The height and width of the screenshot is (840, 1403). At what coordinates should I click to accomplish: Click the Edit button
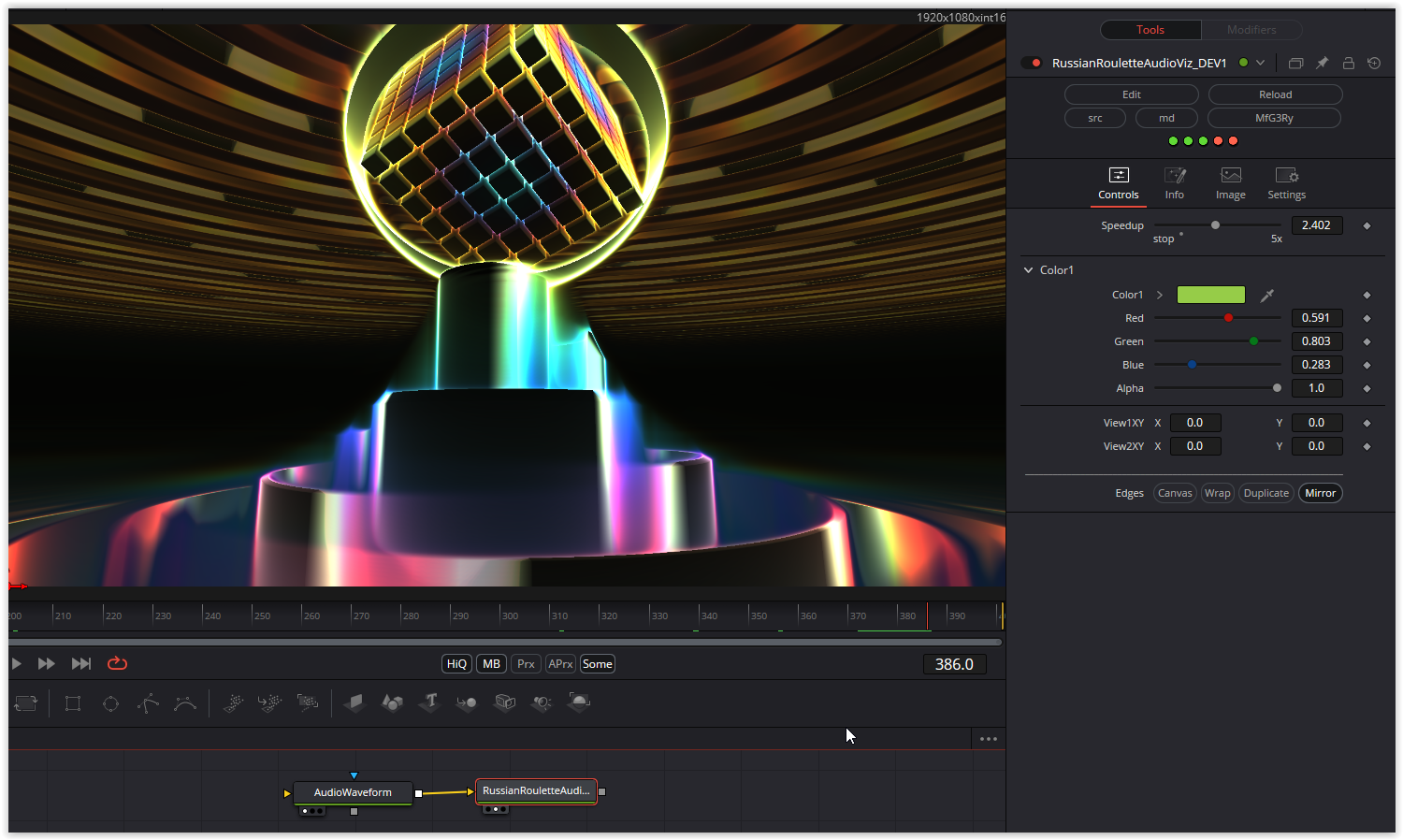pos(1132,94)
